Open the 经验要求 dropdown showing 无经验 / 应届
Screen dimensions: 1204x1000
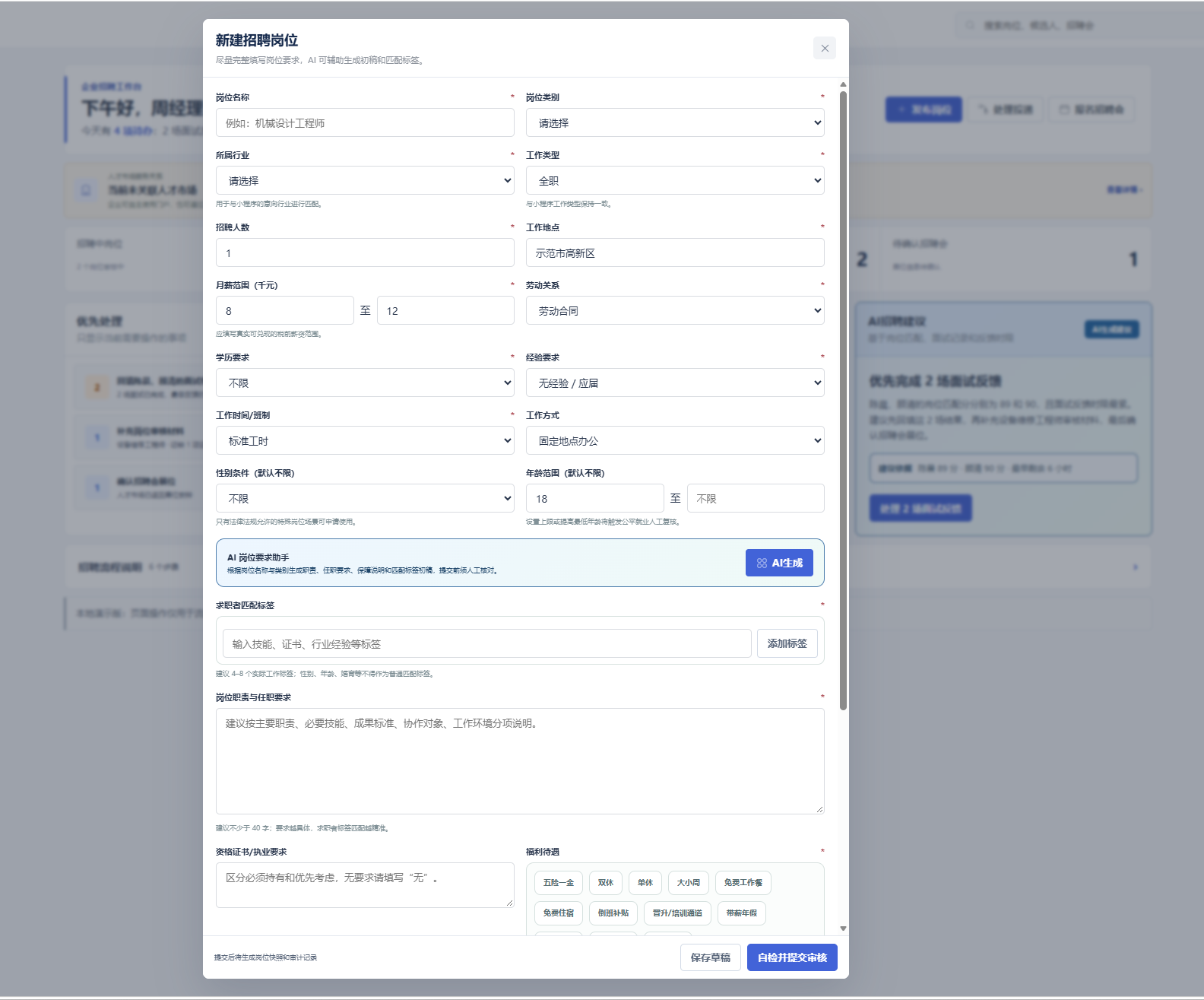[675, 383]
